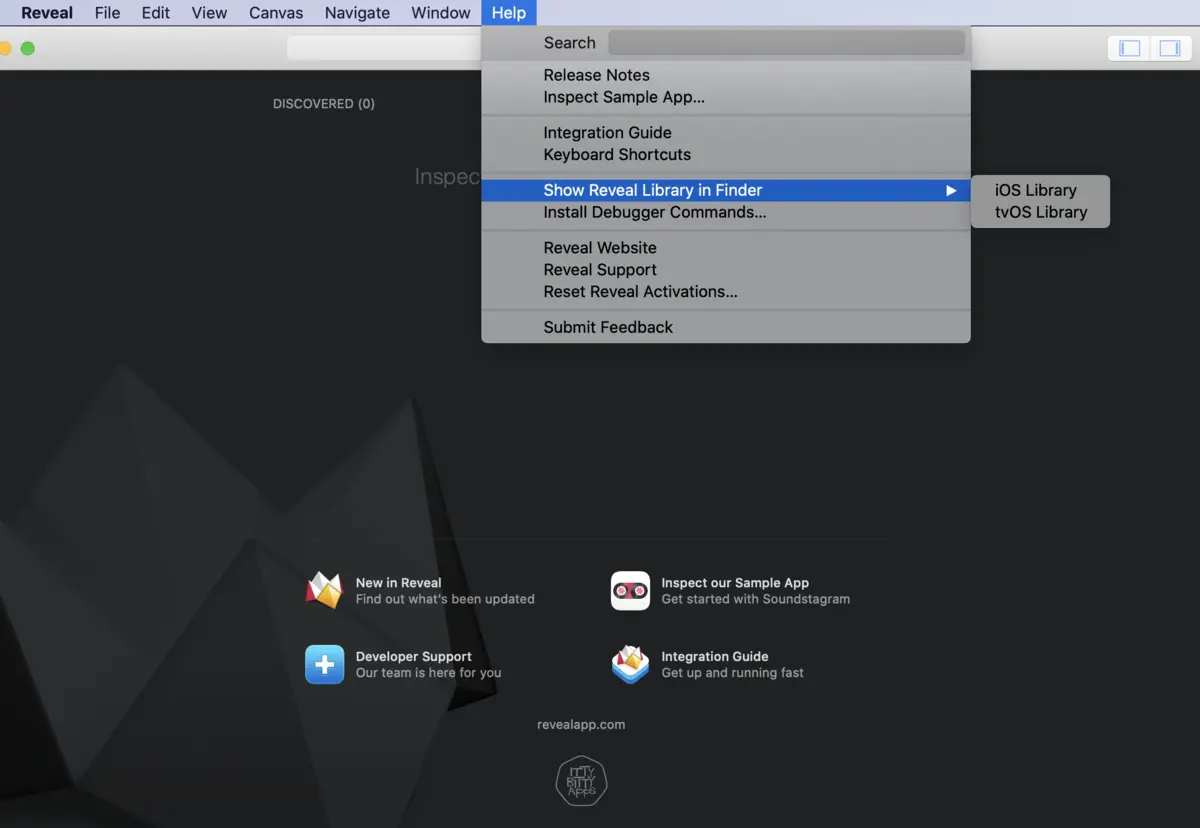Click the New in Reveal icon
1200x828 pixels.
pos(324,590)
